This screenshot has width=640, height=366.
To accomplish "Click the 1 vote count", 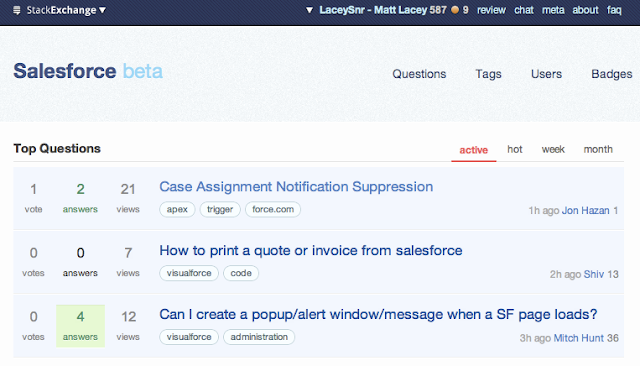I will pyautogui.click(x=33, y=198).
